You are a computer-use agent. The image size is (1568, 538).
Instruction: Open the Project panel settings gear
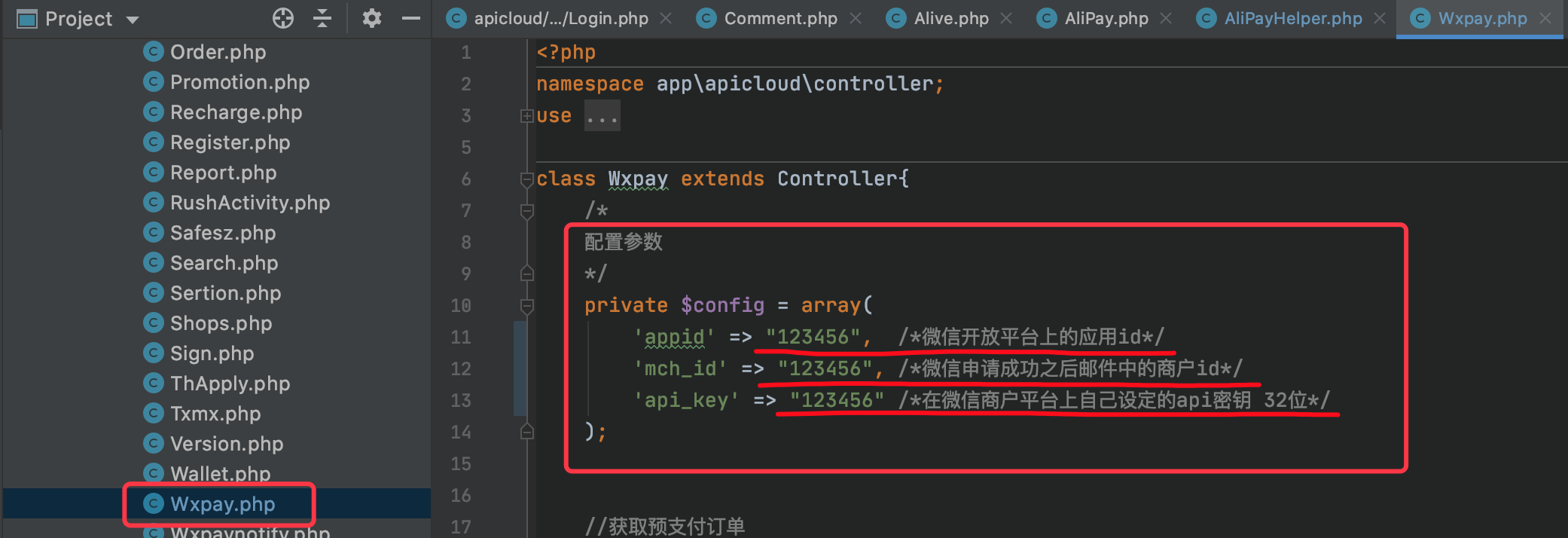pos(371,18)
